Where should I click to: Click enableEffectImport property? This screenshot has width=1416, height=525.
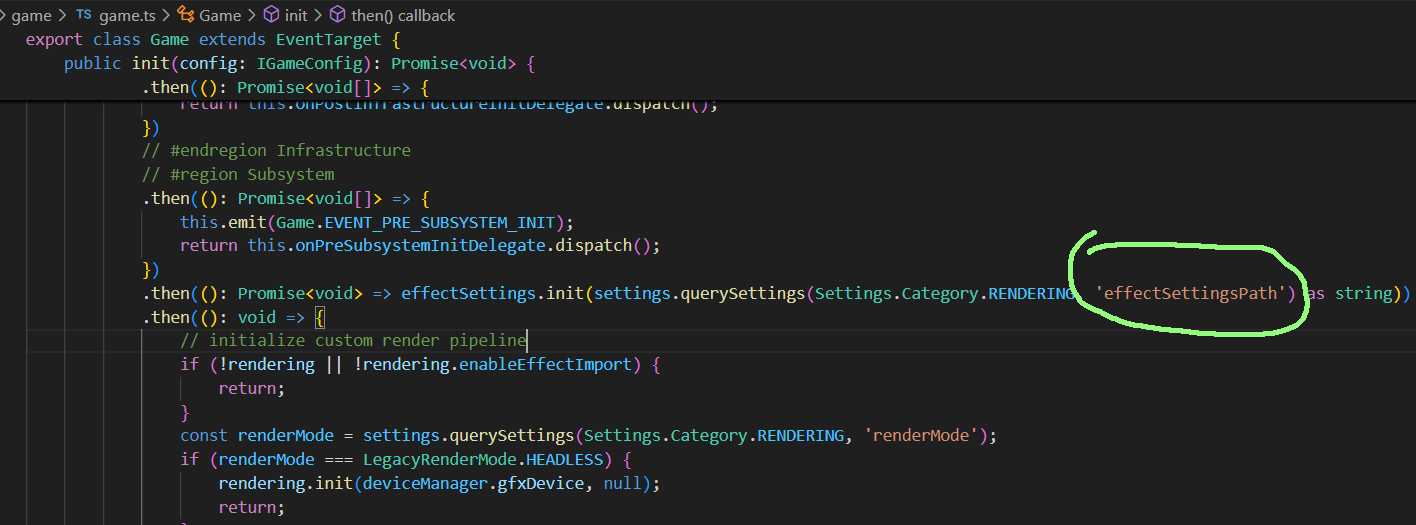pos(545,364)
